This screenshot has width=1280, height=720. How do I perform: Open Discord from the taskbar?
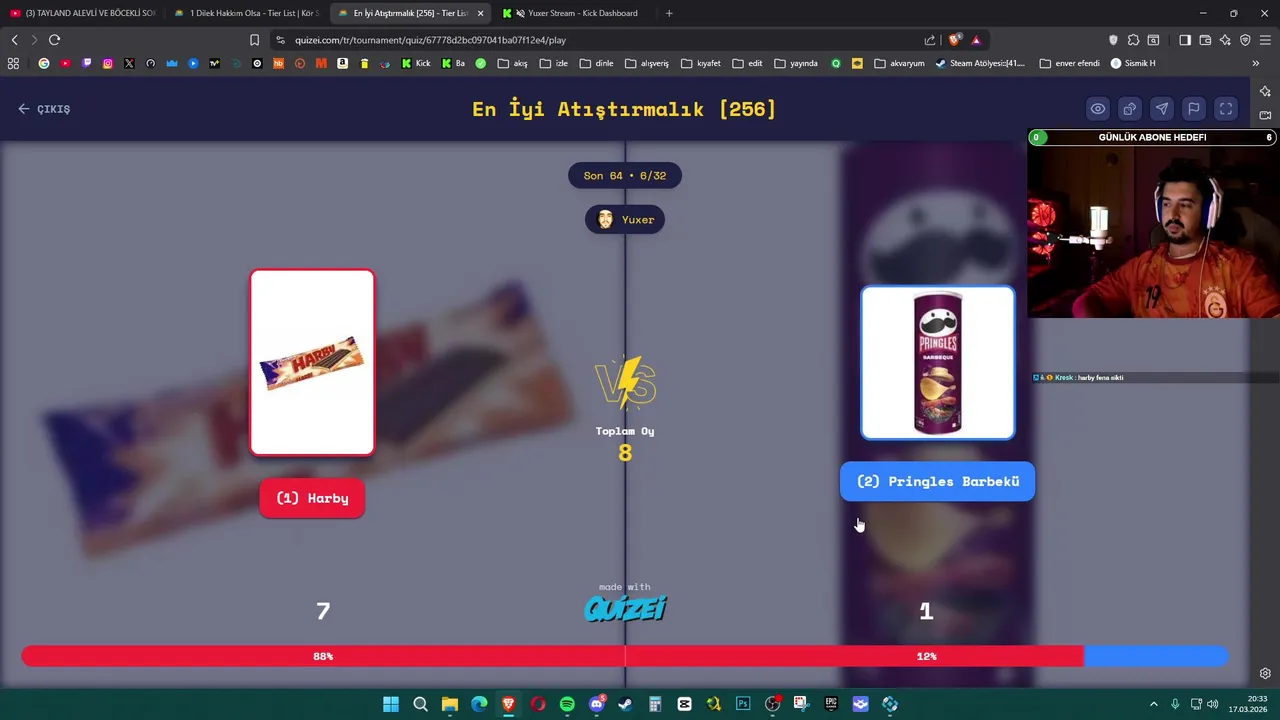[597, 704]
